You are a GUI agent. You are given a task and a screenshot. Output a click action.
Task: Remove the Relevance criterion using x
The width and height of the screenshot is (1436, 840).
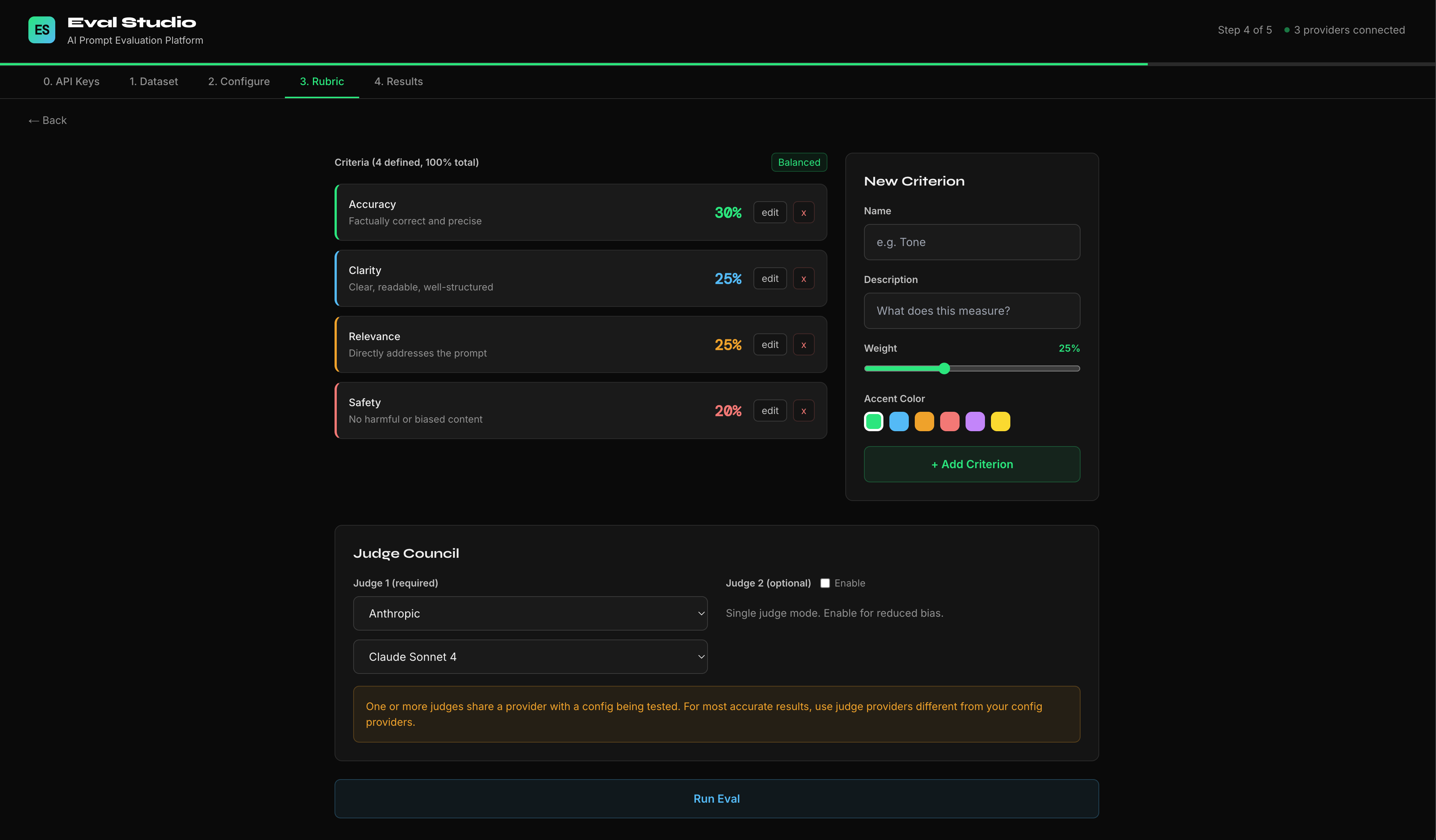tap(804, 345)
